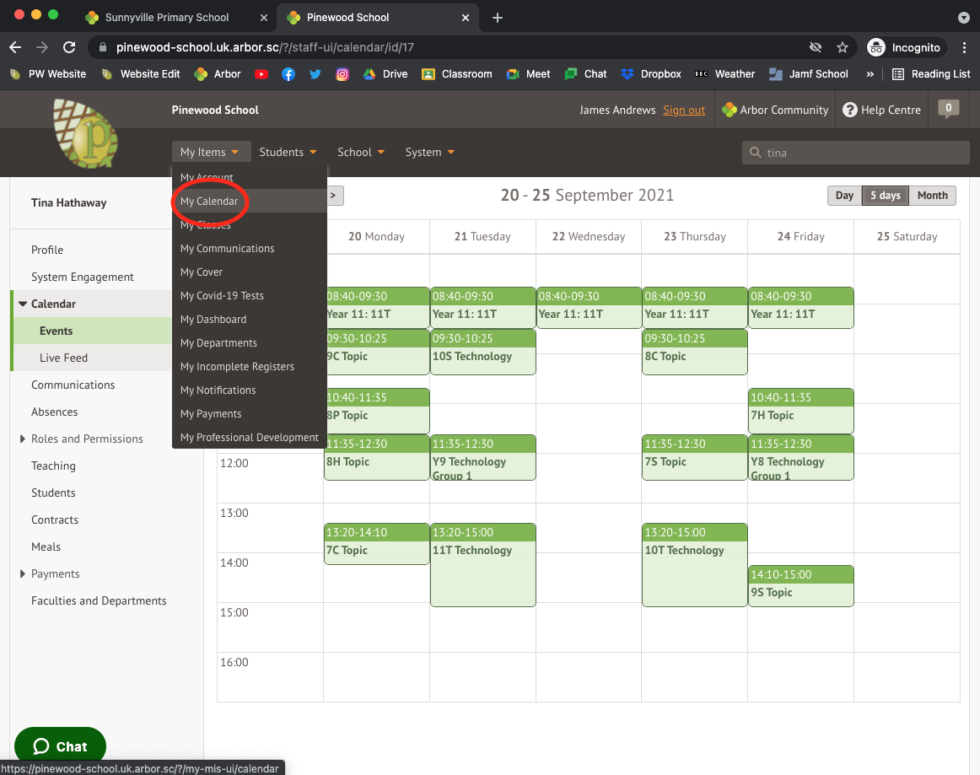The image size is (980, 775).
Task: Bookmark this page with star icon
Action: click(x=842, y=47)
